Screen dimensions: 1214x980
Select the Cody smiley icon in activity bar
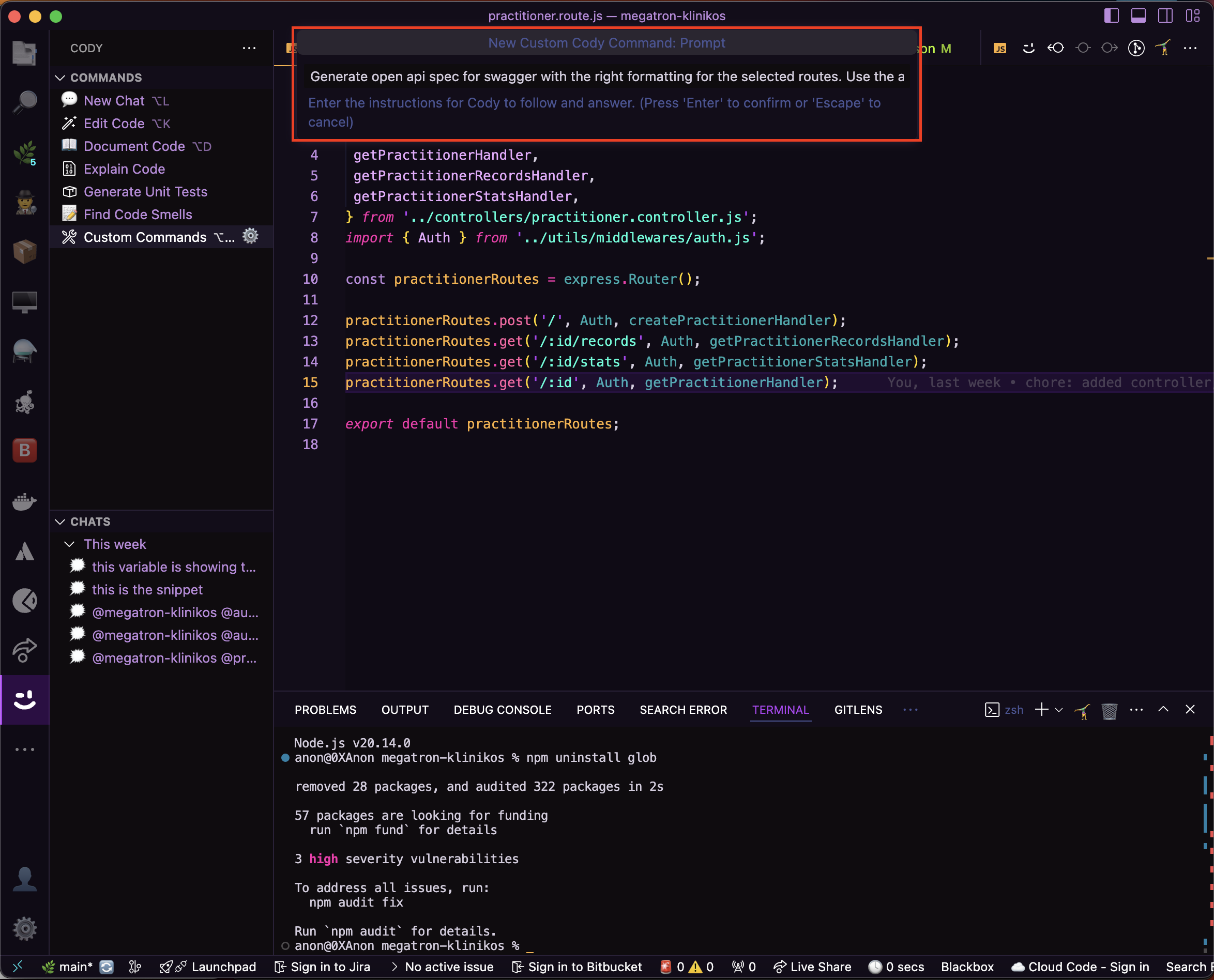pos(24,700)
